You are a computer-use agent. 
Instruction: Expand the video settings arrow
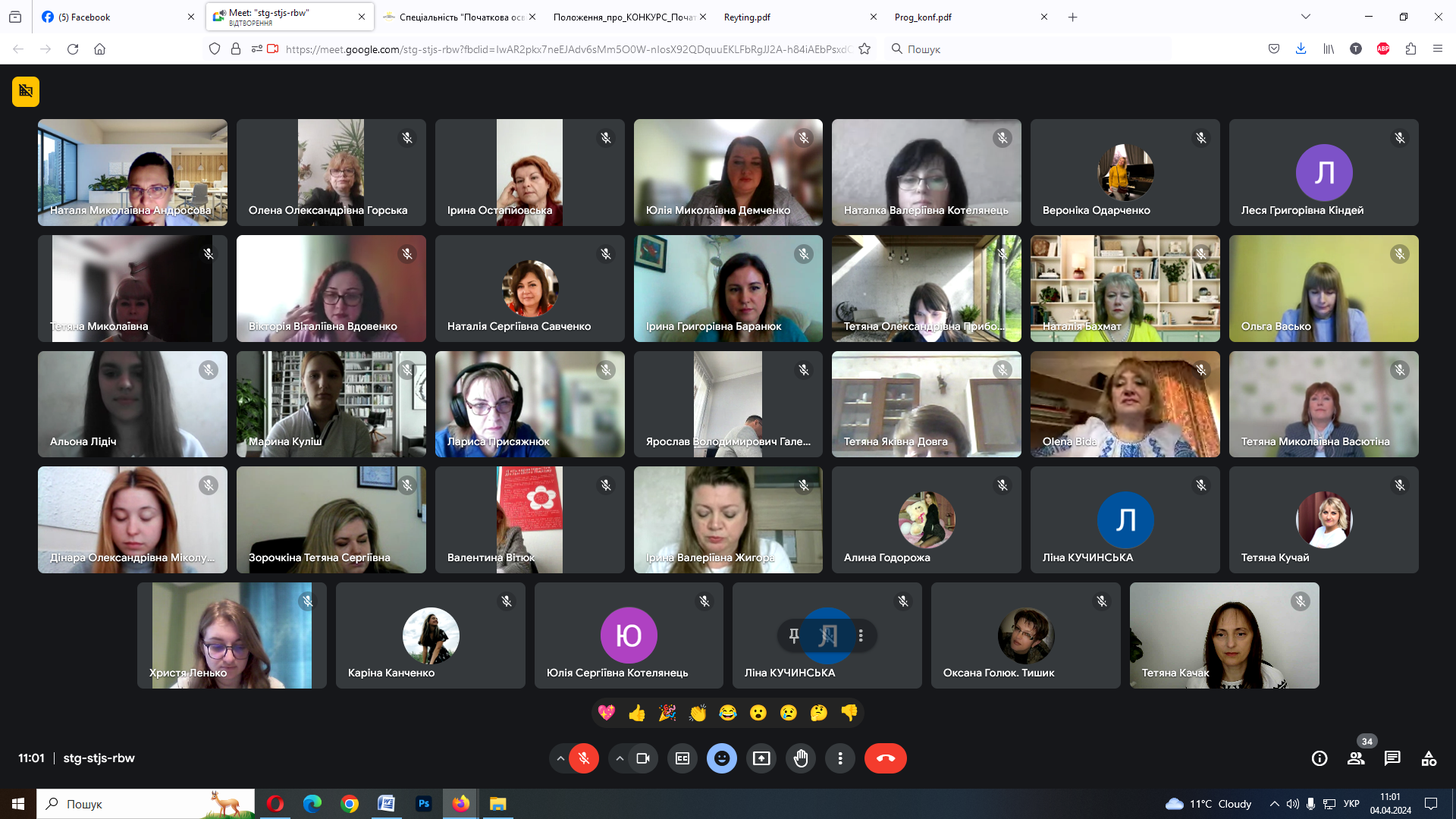point(620,758)
